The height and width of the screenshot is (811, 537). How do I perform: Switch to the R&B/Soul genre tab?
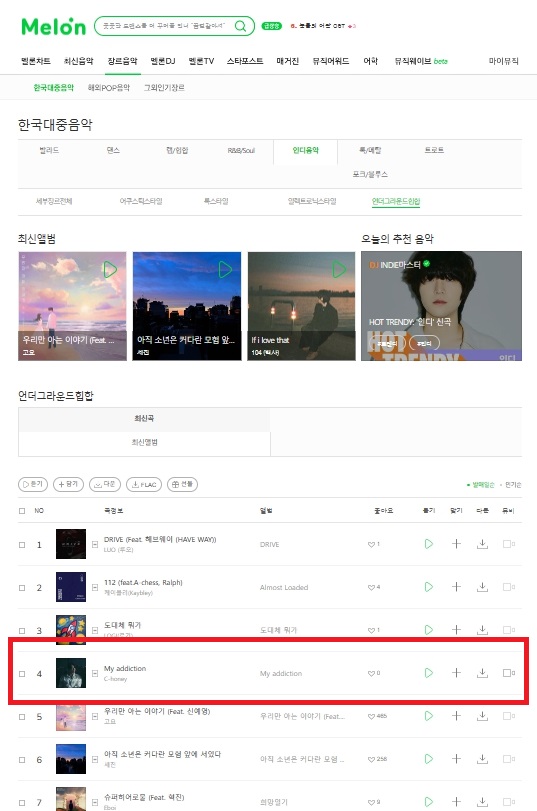point(241,151)
